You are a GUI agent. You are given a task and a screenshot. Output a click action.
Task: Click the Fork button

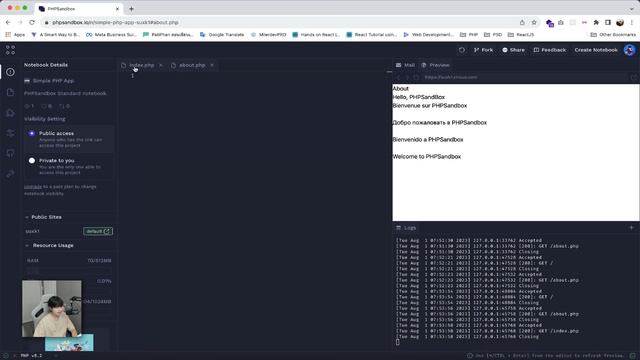[x=483, y=50]
